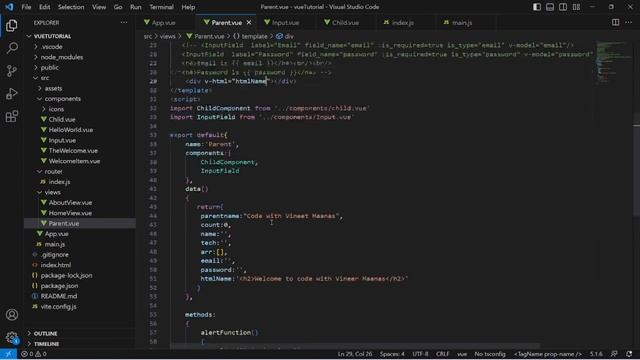Toggle the primary side bar layout icon
The height and width of the screenshot is (360, 640).
pyautogui.click(x=537, y=7)
